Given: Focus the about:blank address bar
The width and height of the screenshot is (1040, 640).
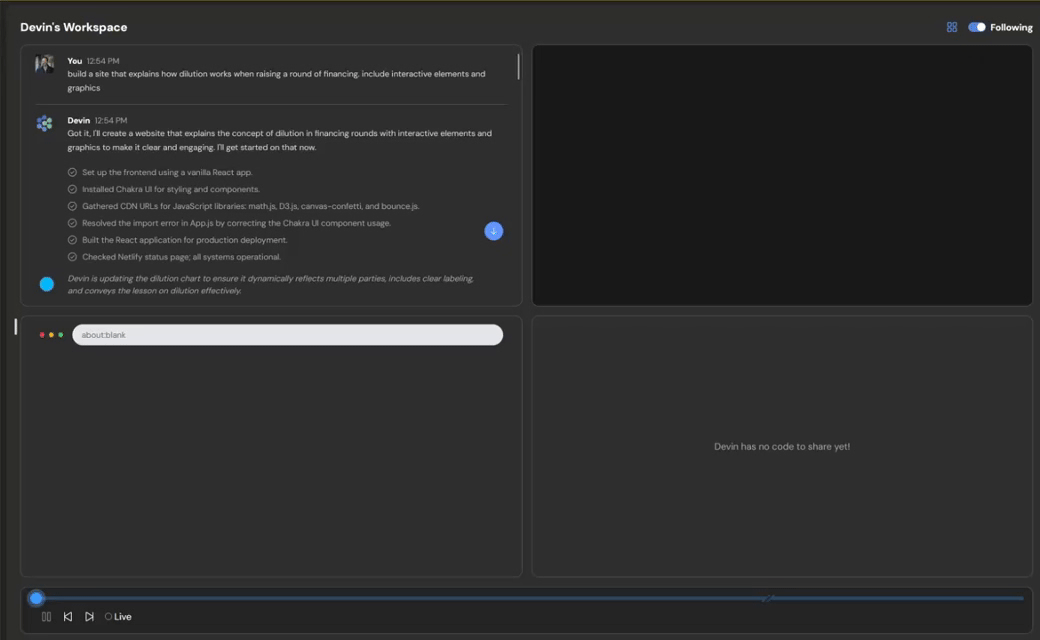Looking at the screenshot, I should pyautogui.click(x=287, y=335).
